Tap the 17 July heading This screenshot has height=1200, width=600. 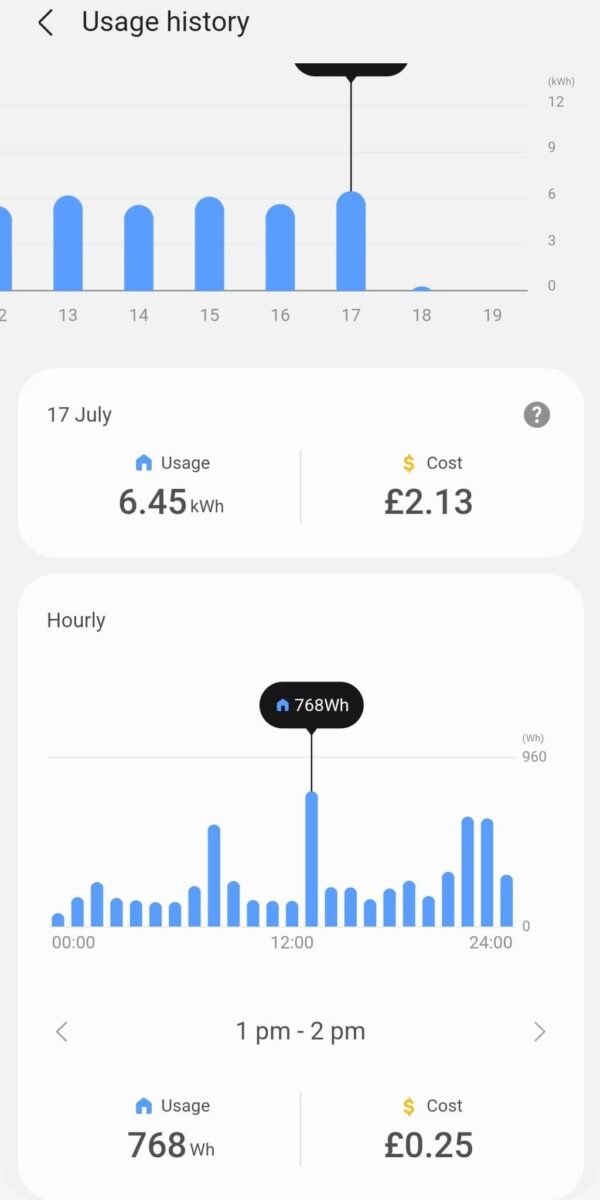(x=79, y=414)
